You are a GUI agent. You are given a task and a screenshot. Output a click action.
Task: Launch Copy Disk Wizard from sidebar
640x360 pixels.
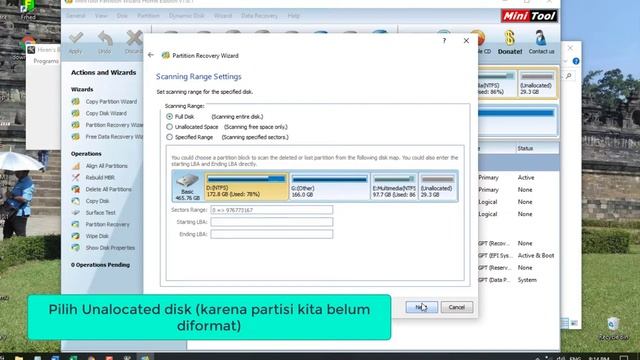pyautogui.click(x=106, y=113)
